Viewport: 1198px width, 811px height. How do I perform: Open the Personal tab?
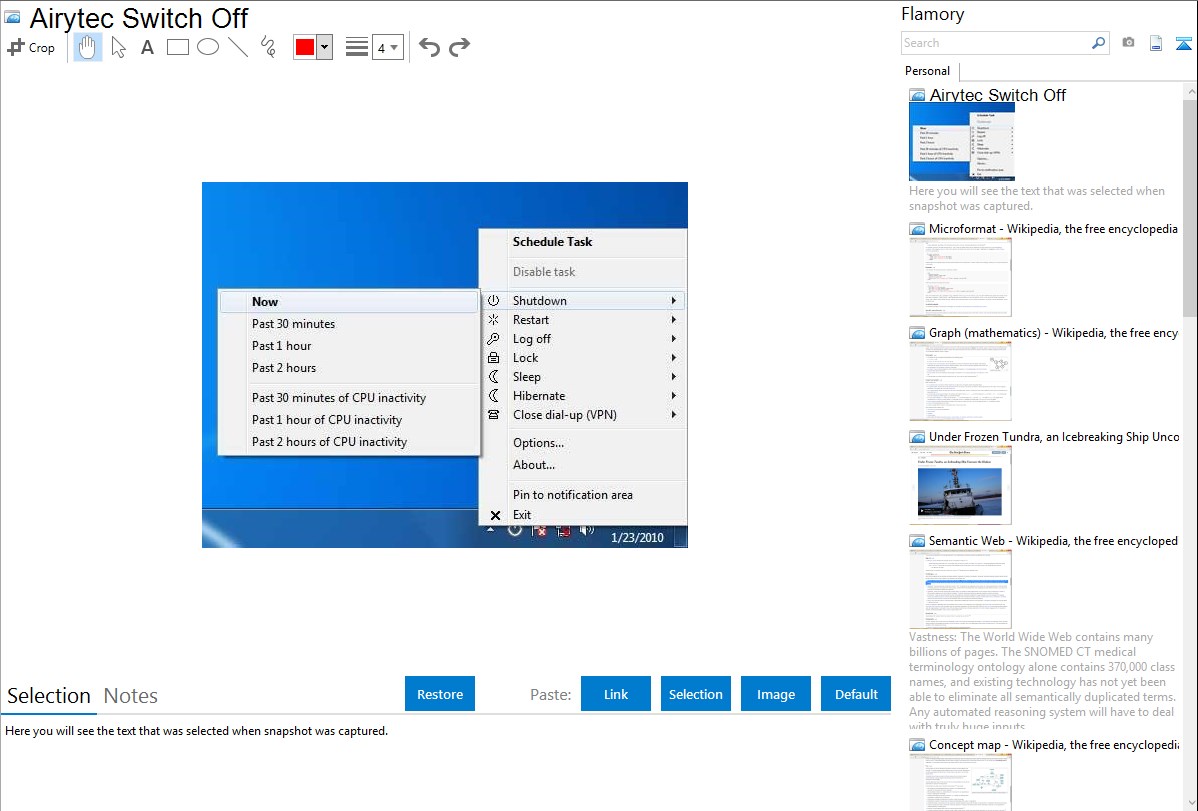(x=928, y=71)
